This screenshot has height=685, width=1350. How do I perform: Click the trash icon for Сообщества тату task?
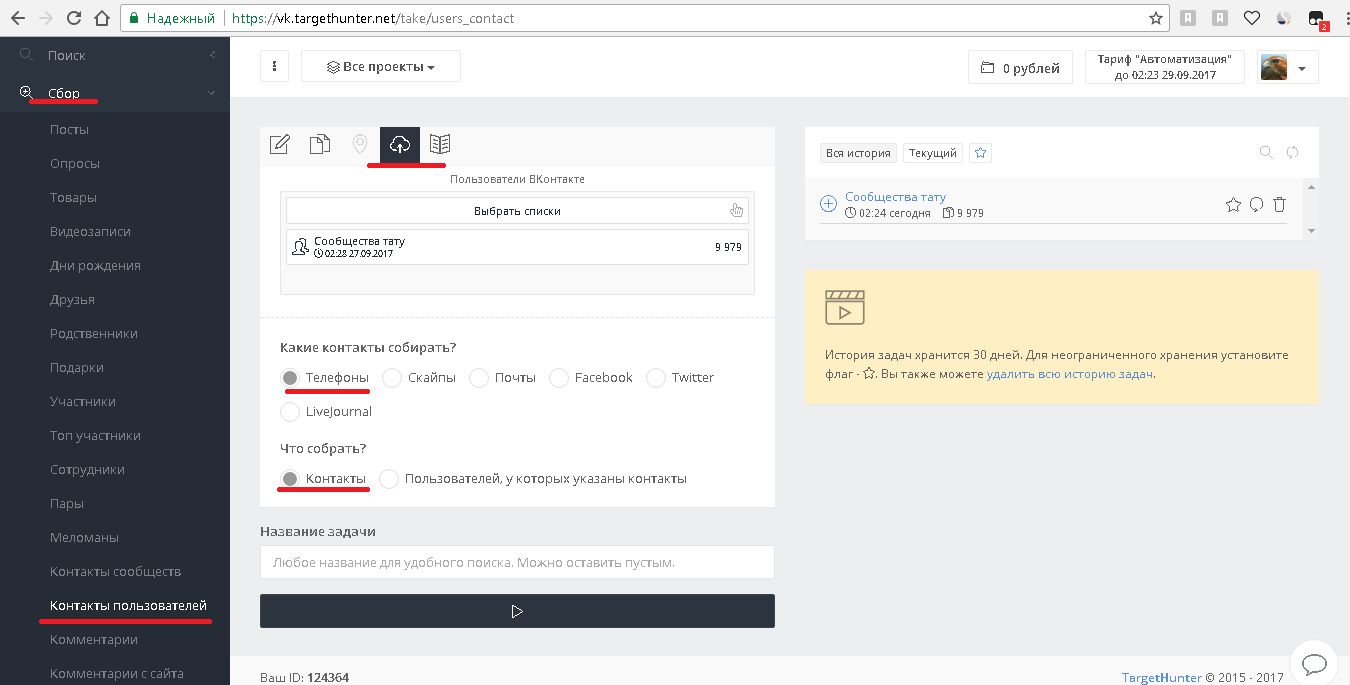[x=1279, y=205]
